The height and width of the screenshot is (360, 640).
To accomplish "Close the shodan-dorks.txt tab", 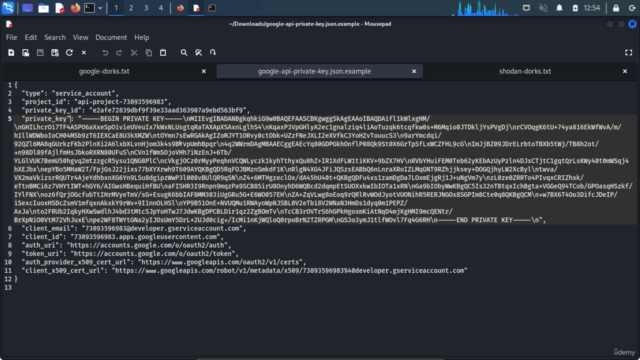I will click(624, 71).
